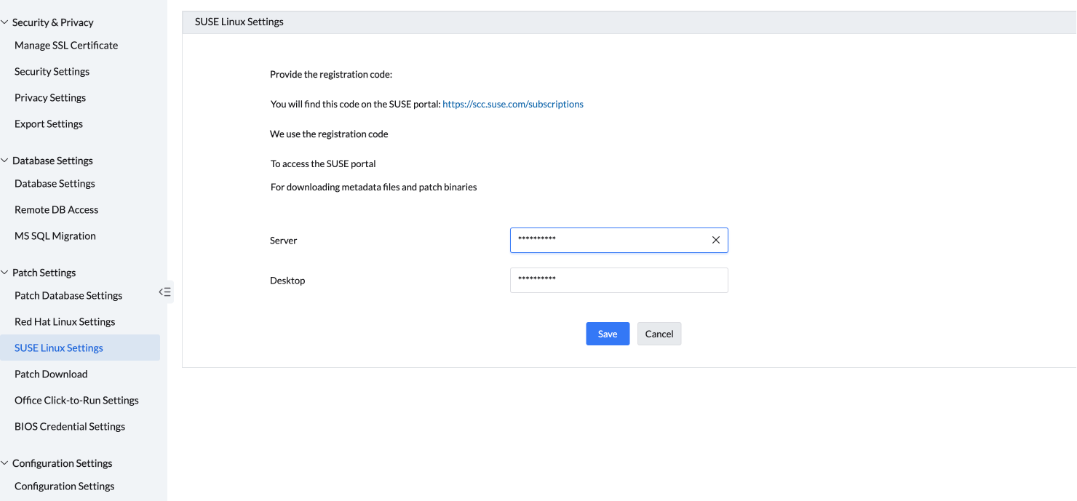The width and height of the screenshot is (1077, 501).
Task: Open Patch Database Settings
Action: click(x=68, y=296)
